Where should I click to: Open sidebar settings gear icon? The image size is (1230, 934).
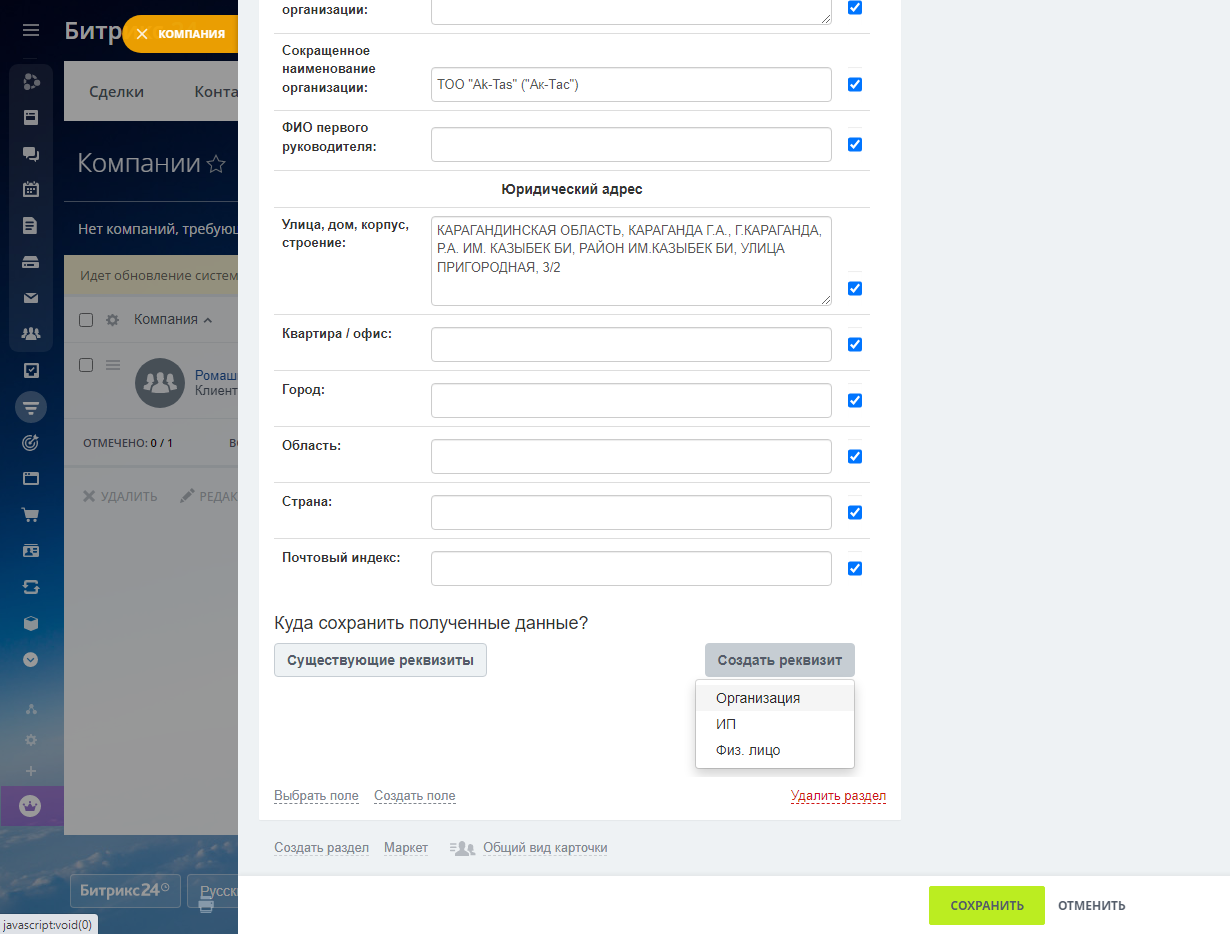click(31, 740)
